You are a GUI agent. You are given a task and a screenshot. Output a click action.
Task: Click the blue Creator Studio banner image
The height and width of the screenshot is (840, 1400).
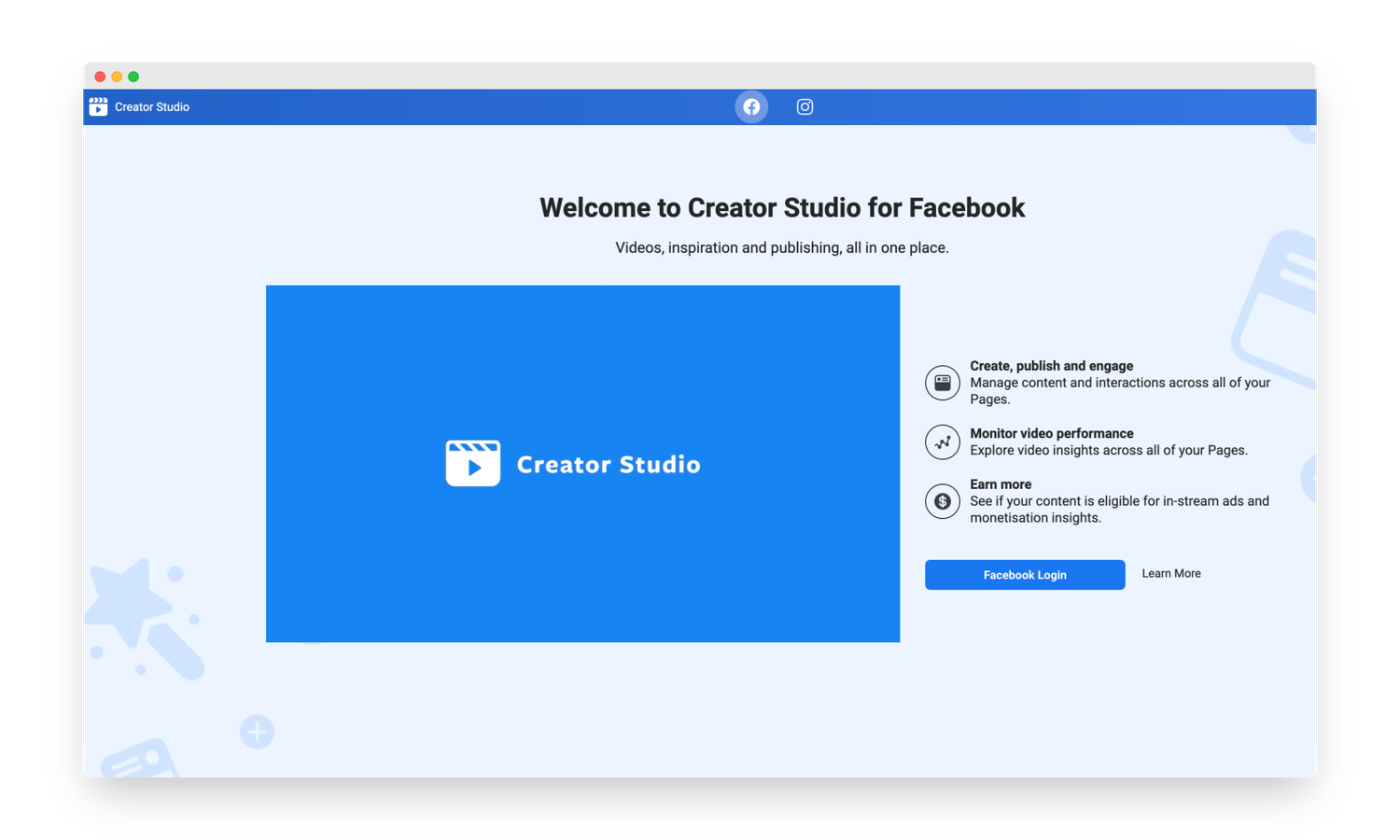point(583,463)
